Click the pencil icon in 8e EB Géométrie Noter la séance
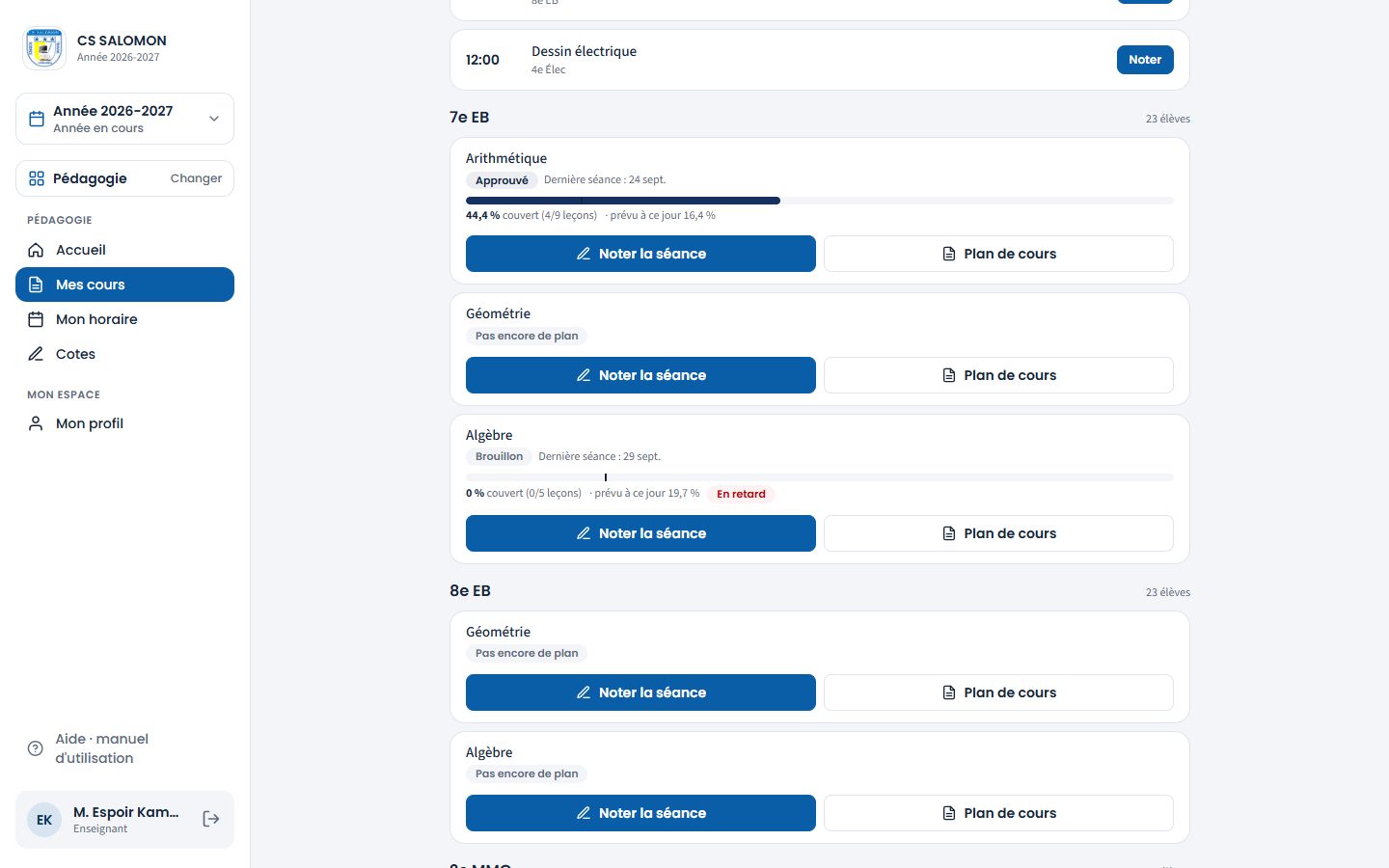The height and width of the screenshot is (868, 1389). (x=584, y=692)
